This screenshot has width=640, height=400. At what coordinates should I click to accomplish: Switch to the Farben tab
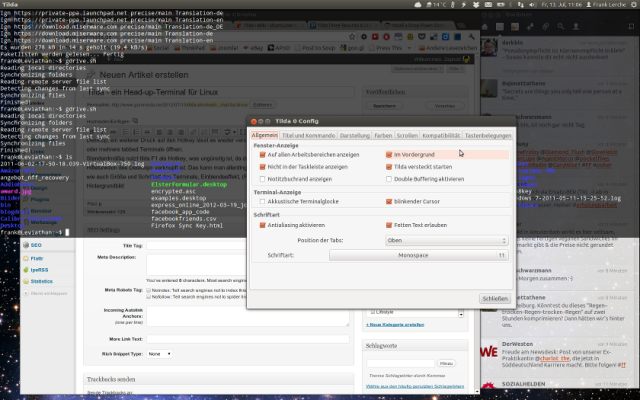point(383,136)
